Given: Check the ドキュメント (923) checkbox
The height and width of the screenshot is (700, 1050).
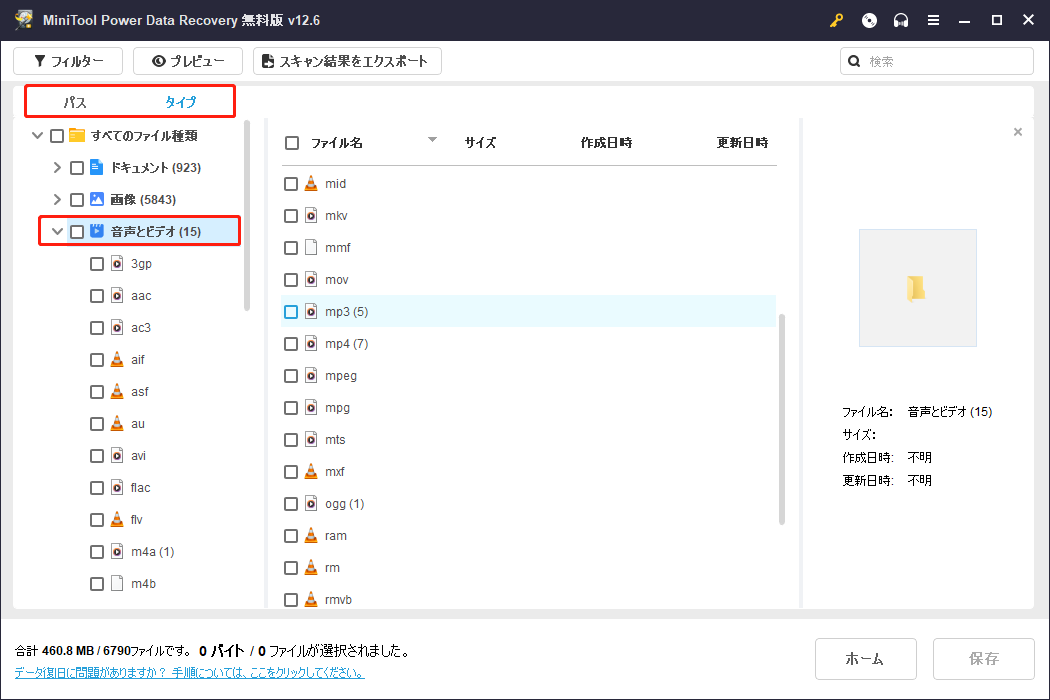Looking at the screenshot, I should [x=77, y=167].
